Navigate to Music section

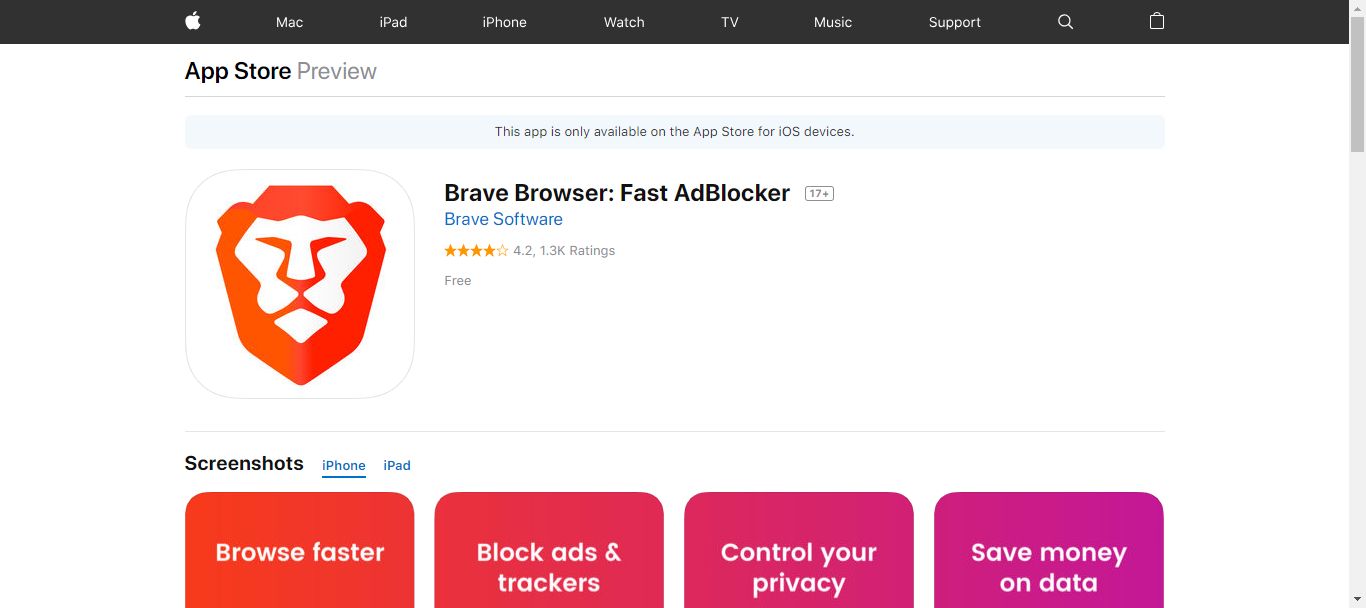[833, 22]
